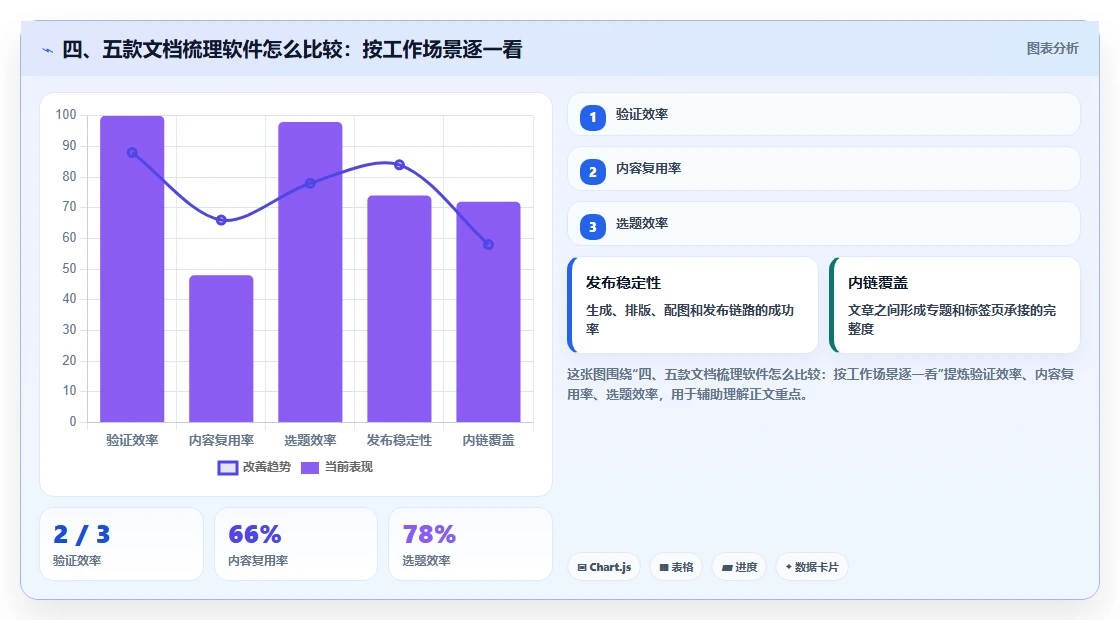
Task: Click the 内容复用率 bar in the chart
Action: (221, 349)
